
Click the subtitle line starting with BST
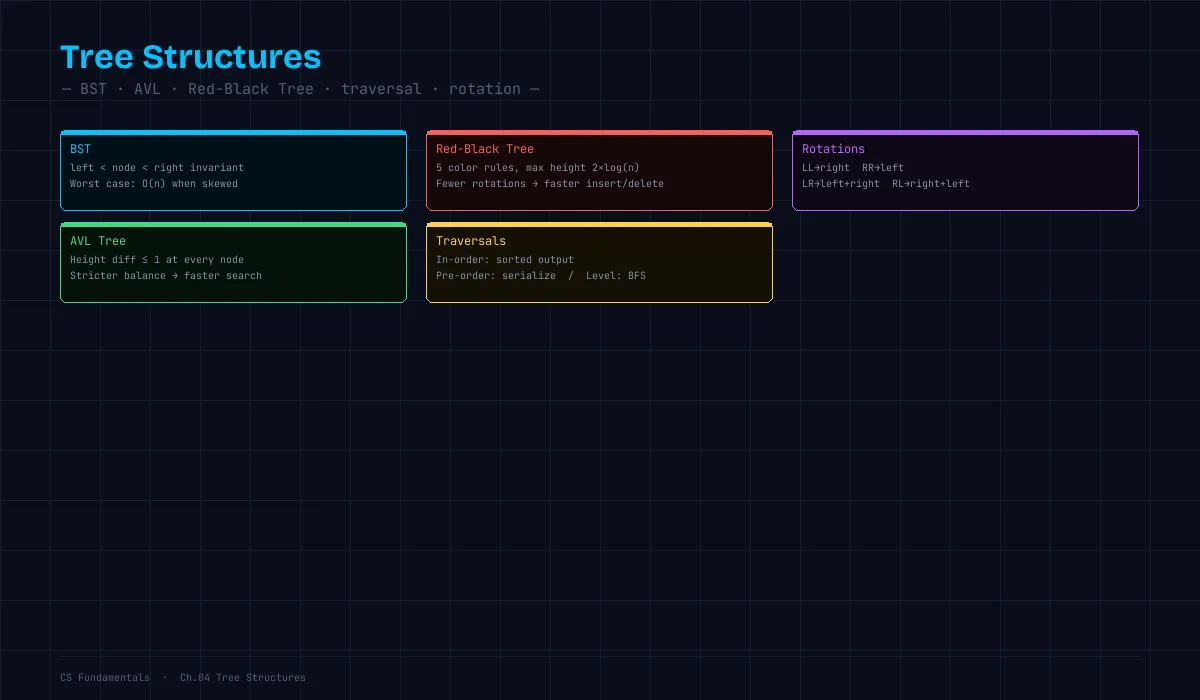click(x=301, y=89)
